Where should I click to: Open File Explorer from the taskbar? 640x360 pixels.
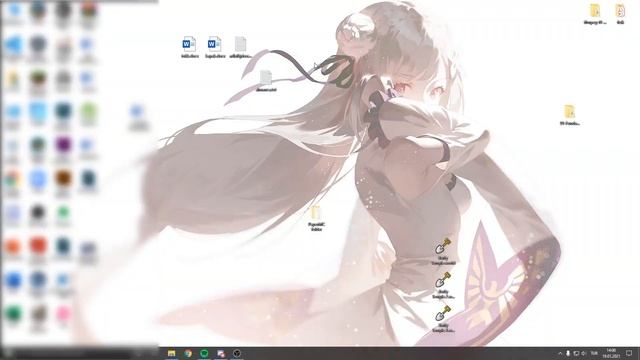point(171,353)
